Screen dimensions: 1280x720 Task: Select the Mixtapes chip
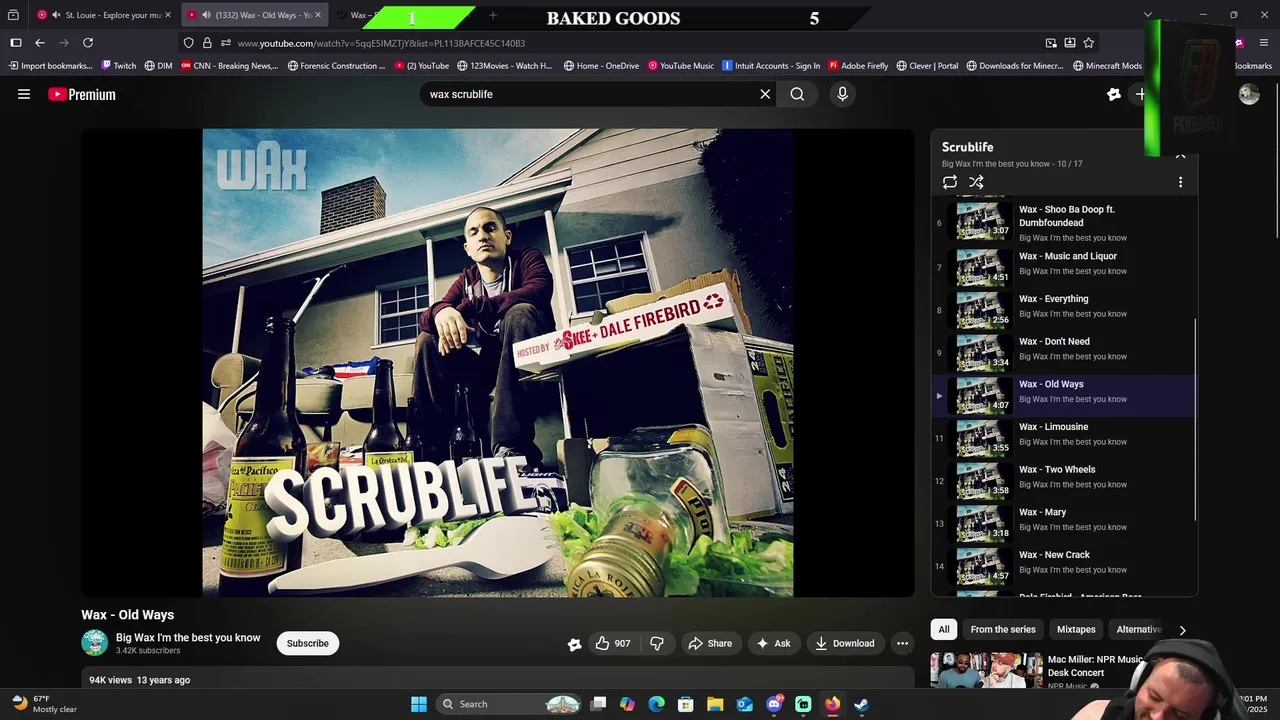pos(1076,629)
